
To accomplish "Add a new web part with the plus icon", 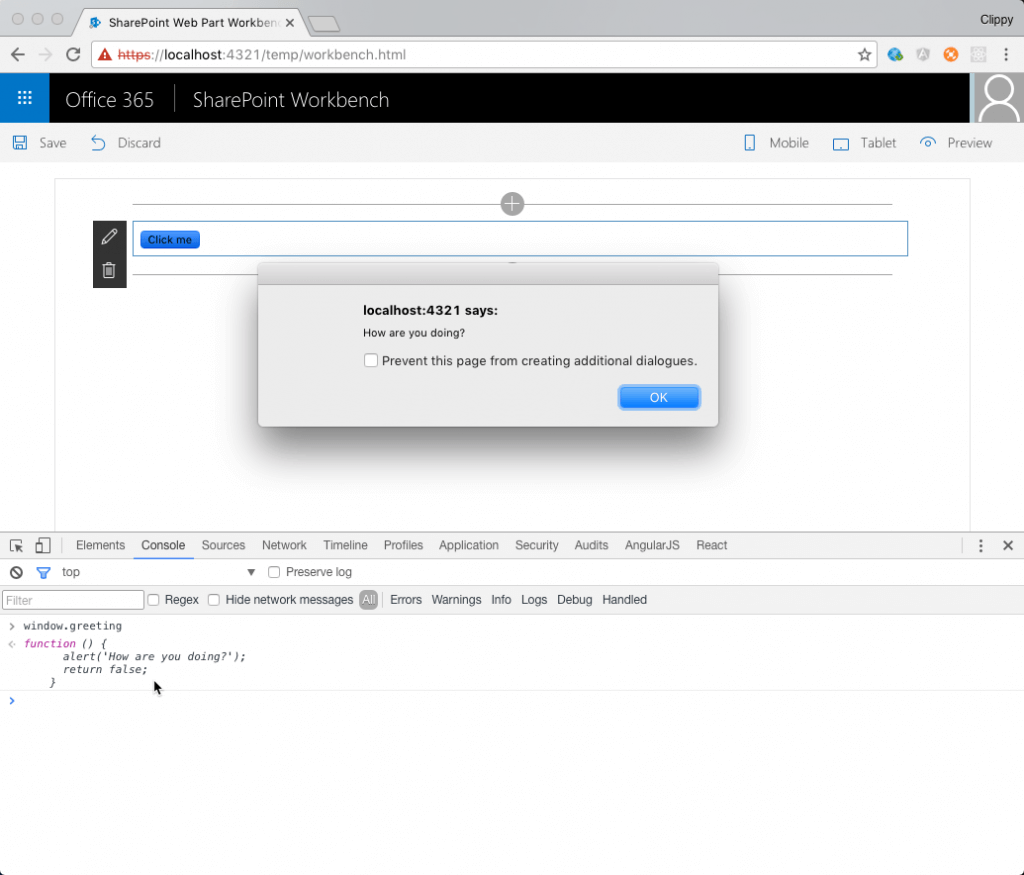I will click(x=512, y=204).
